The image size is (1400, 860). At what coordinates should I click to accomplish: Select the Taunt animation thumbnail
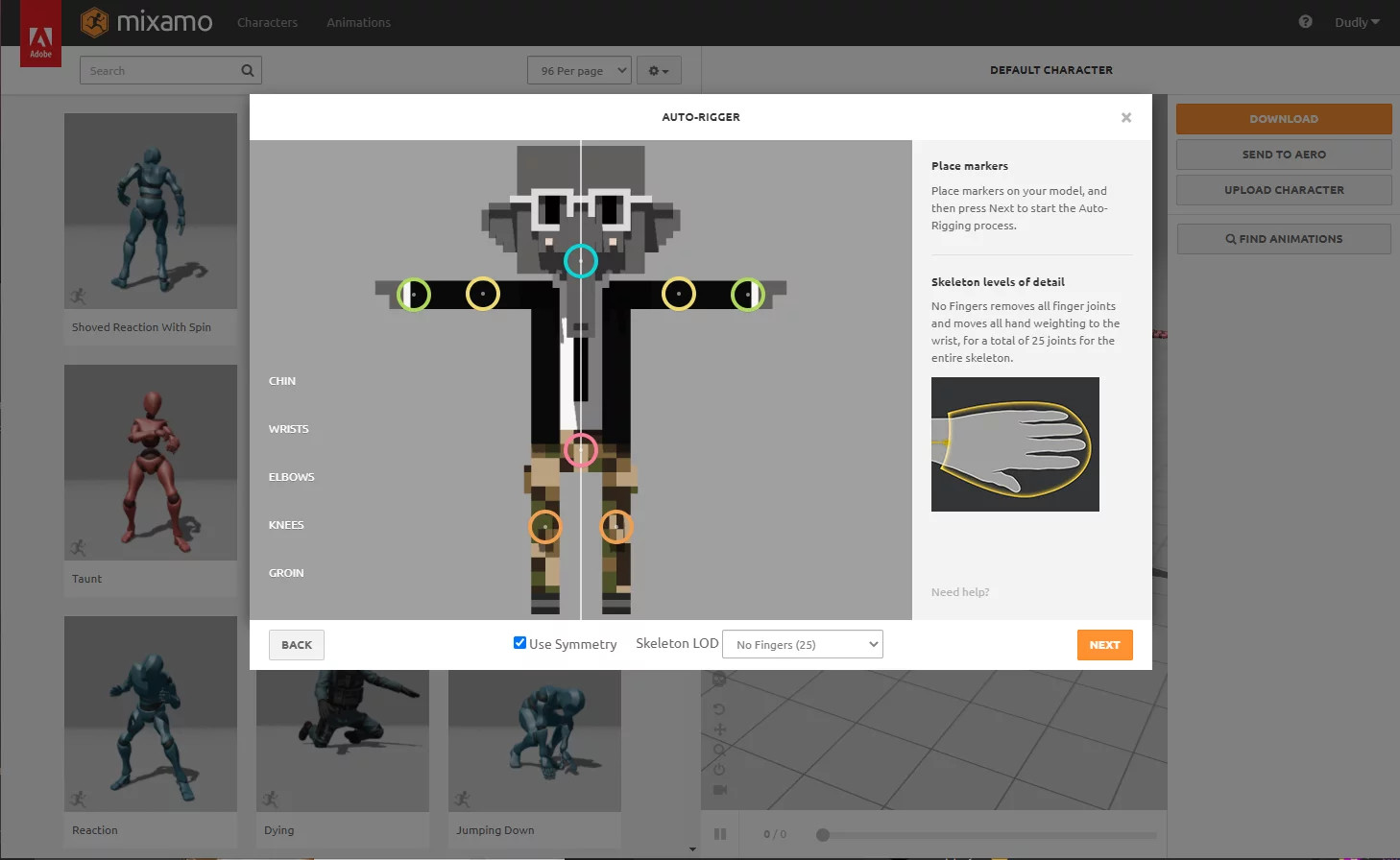tap(151, 463)
